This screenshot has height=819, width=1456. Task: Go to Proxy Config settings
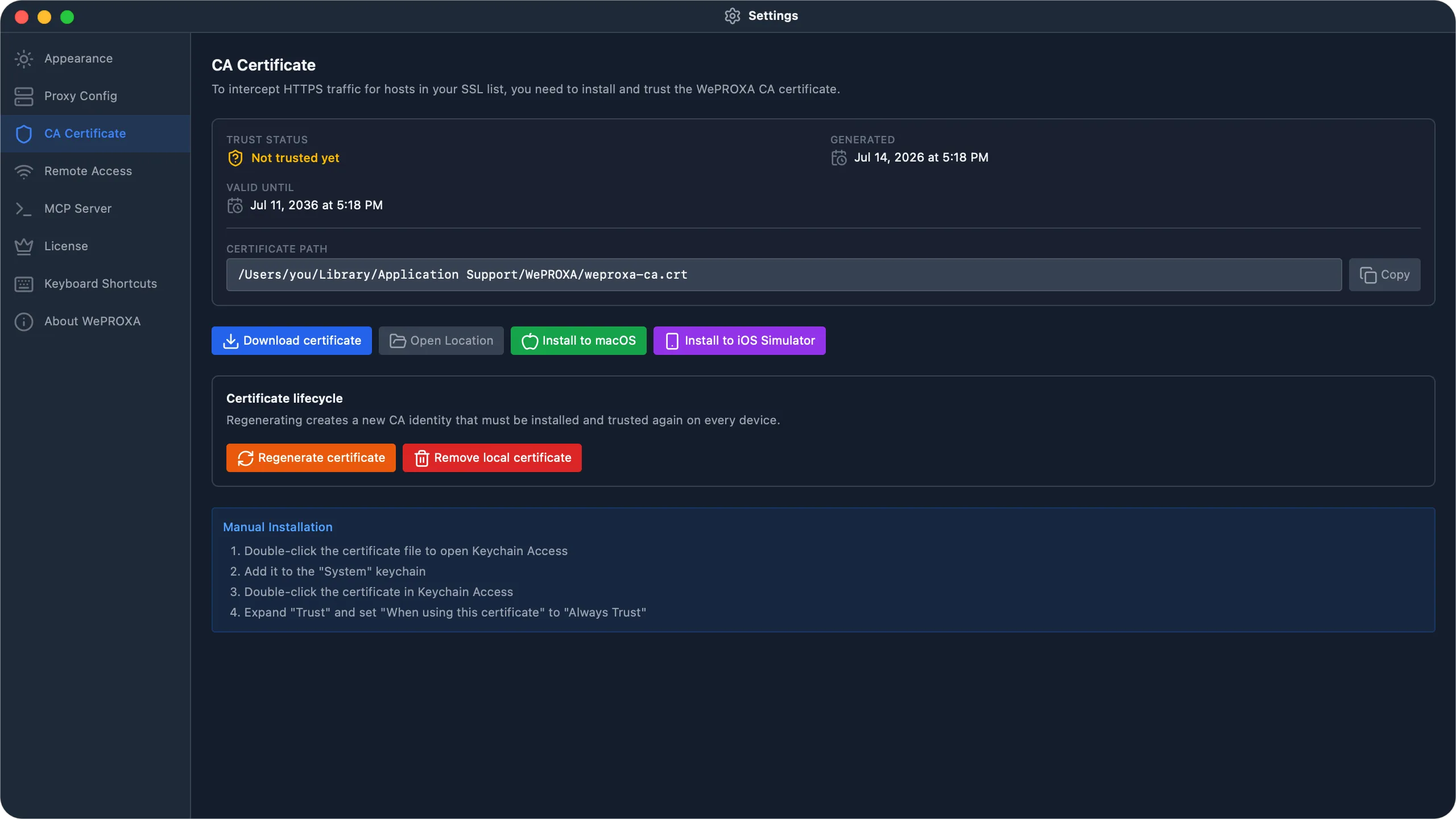point(95,96)
